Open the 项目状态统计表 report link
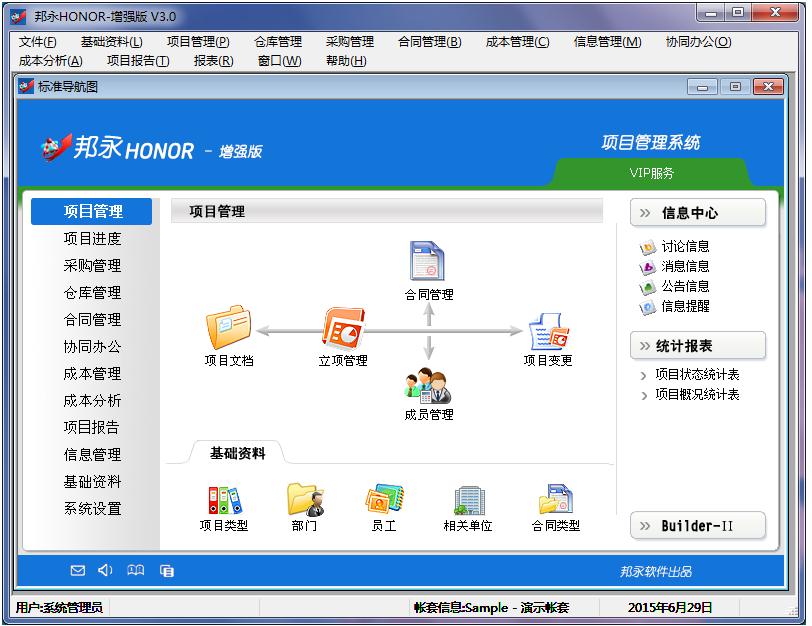Screen dimensions: 812x626 [697, 375]
